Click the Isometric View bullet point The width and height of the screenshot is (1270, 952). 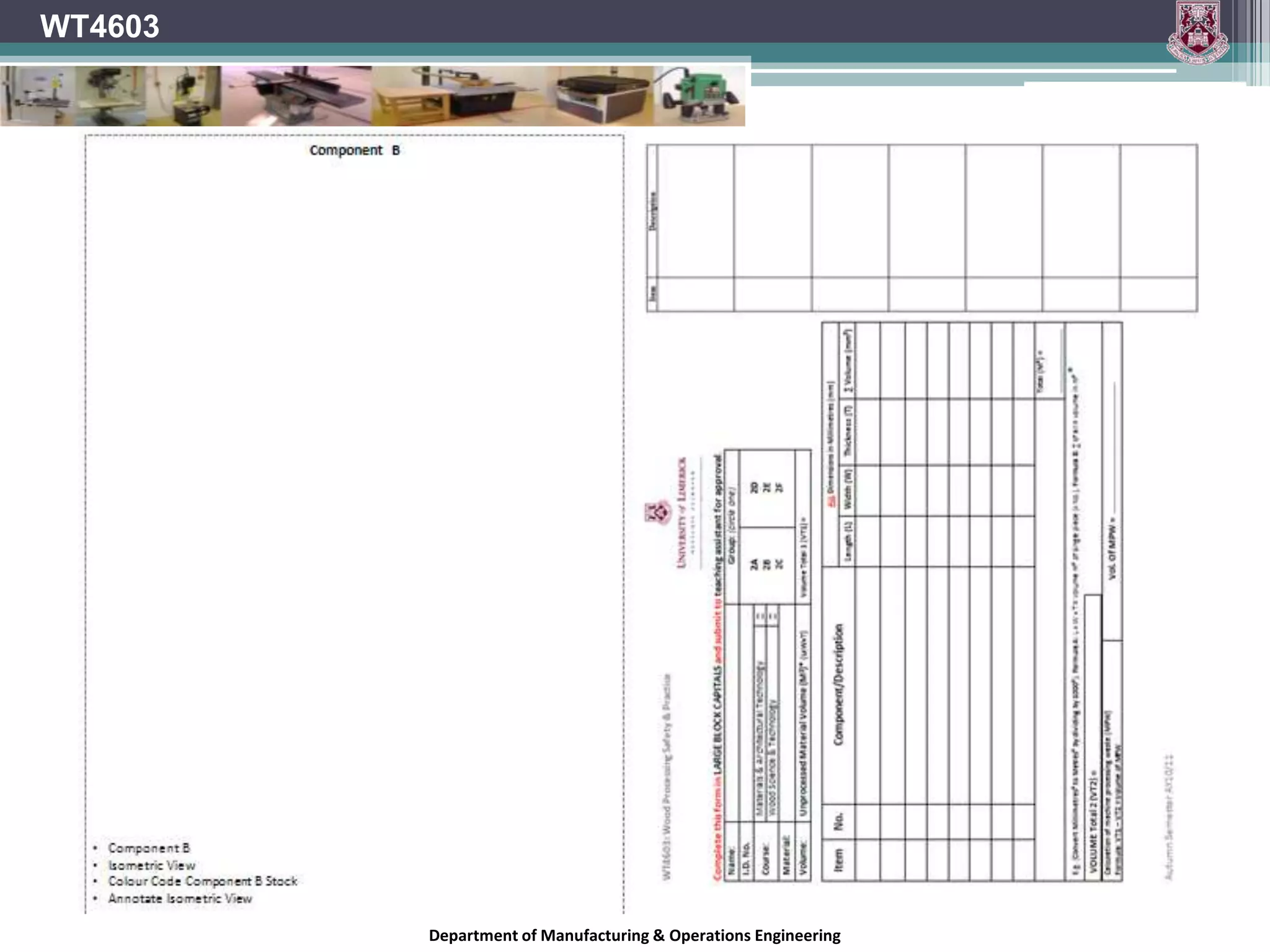click(x=151, y=865)
